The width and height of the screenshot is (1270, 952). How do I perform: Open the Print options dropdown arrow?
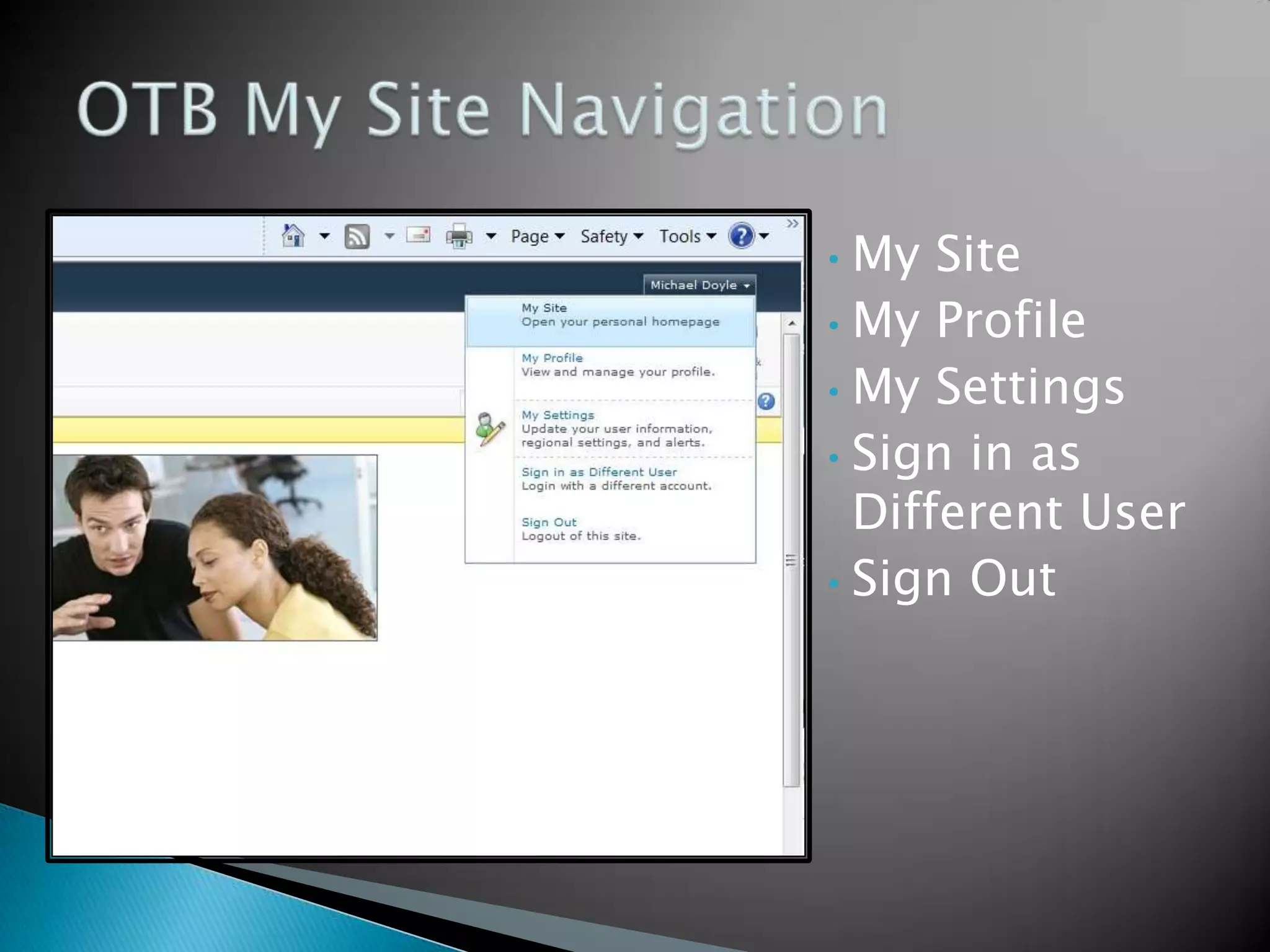[x=491, y=236]
